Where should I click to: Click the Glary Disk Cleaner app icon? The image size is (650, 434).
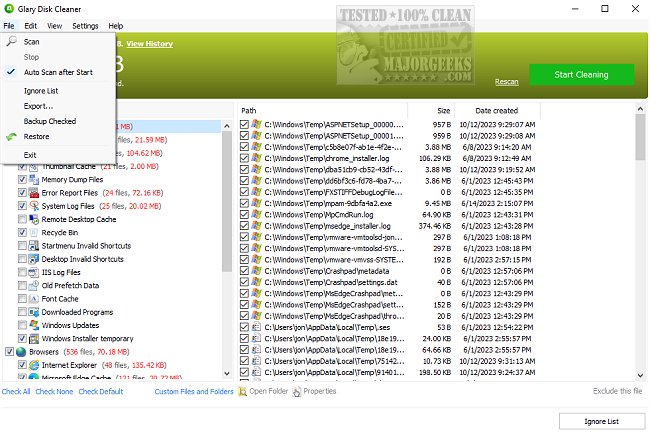(x=9, y=9)
